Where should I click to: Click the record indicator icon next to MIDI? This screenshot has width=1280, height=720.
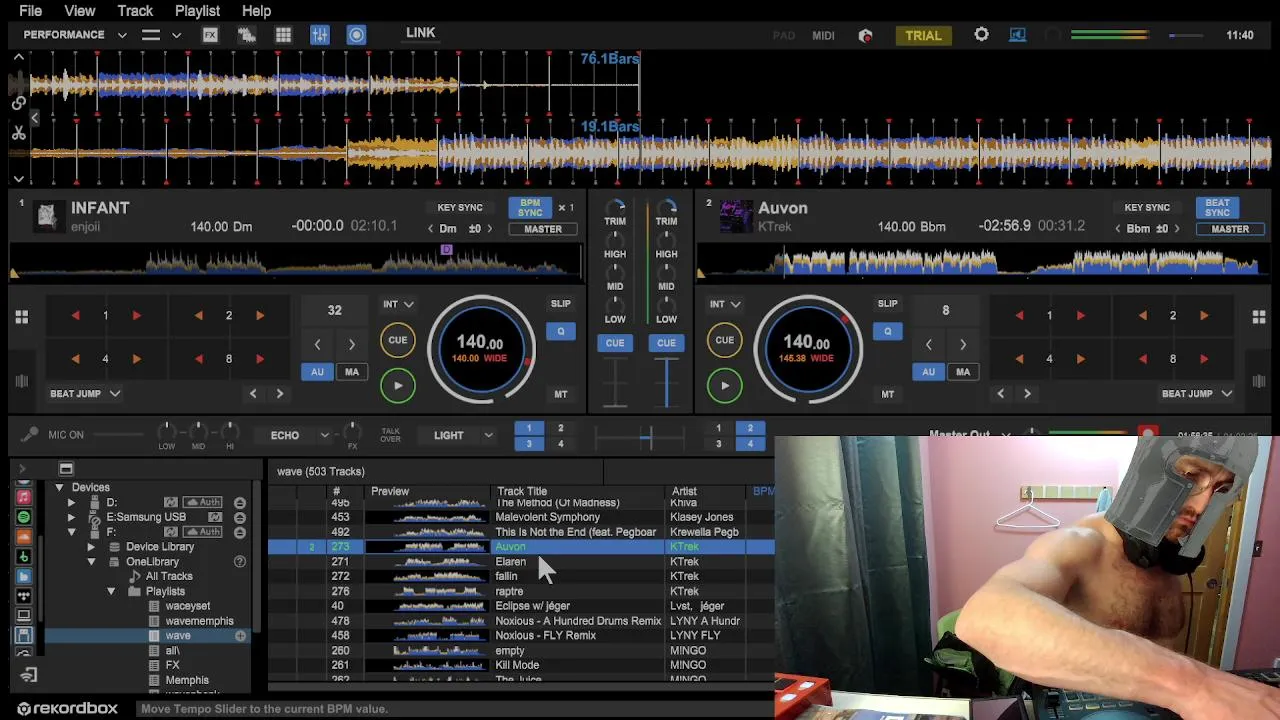(866, 35)
